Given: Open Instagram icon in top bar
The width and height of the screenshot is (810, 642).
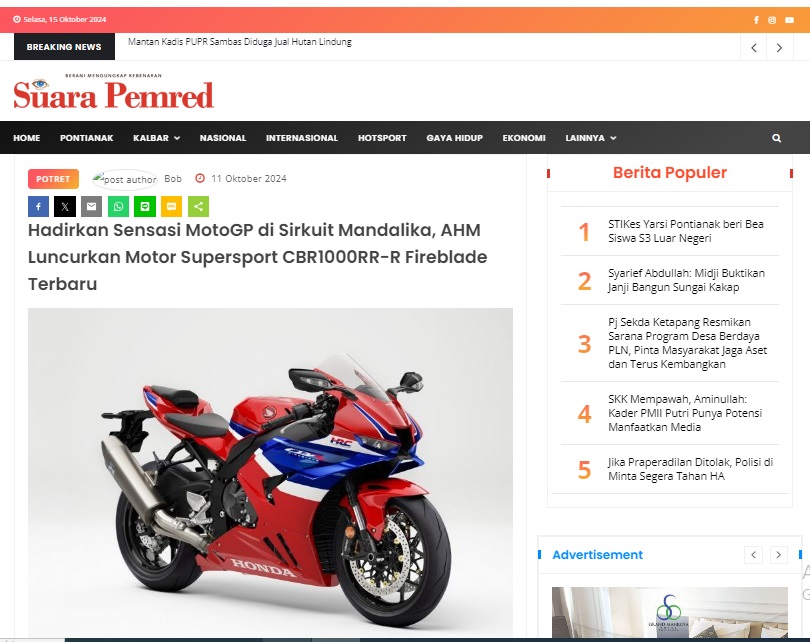Looking at the screenshot, I should 772,20.
